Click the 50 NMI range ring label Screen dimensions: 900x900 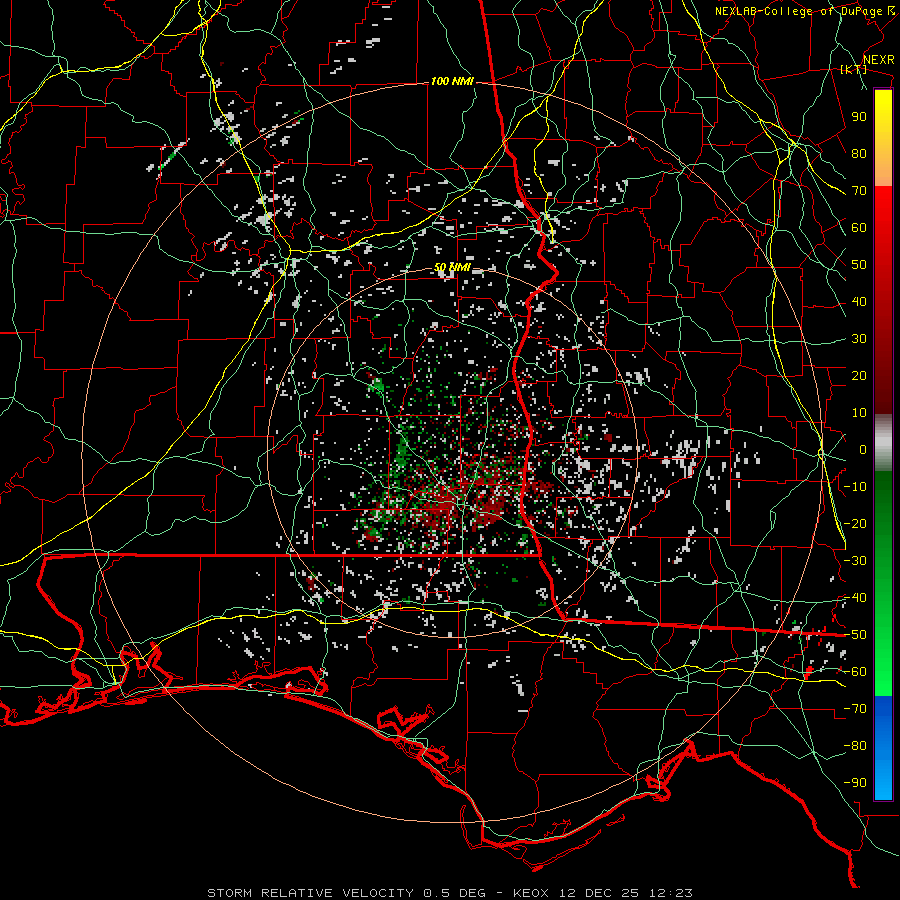click(x=452, y=267)
